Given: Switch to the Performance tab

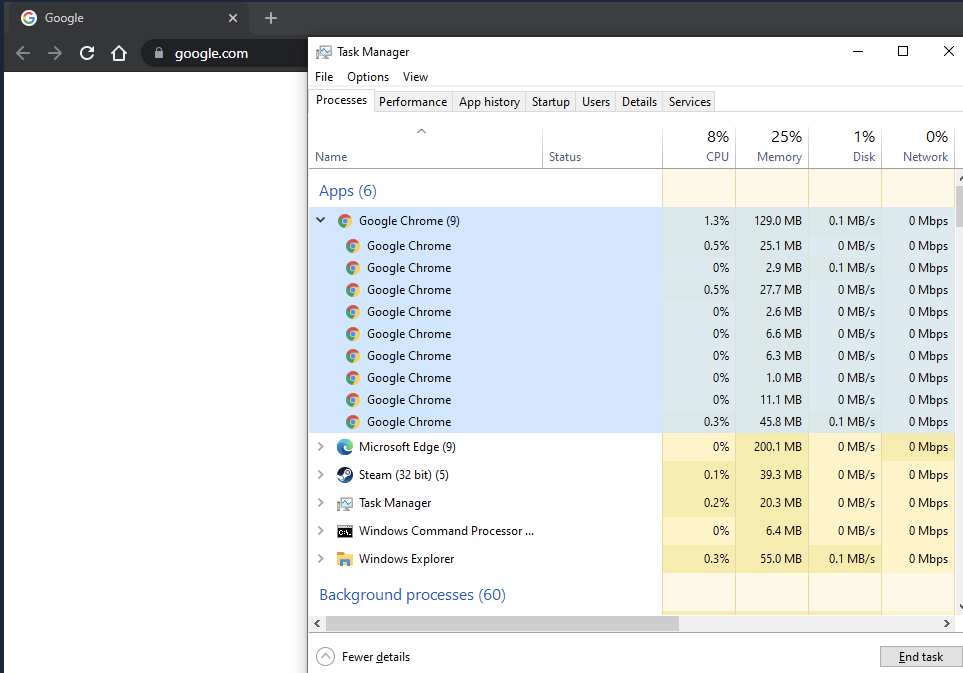Looking at the screenshot, I should point(413,101).
